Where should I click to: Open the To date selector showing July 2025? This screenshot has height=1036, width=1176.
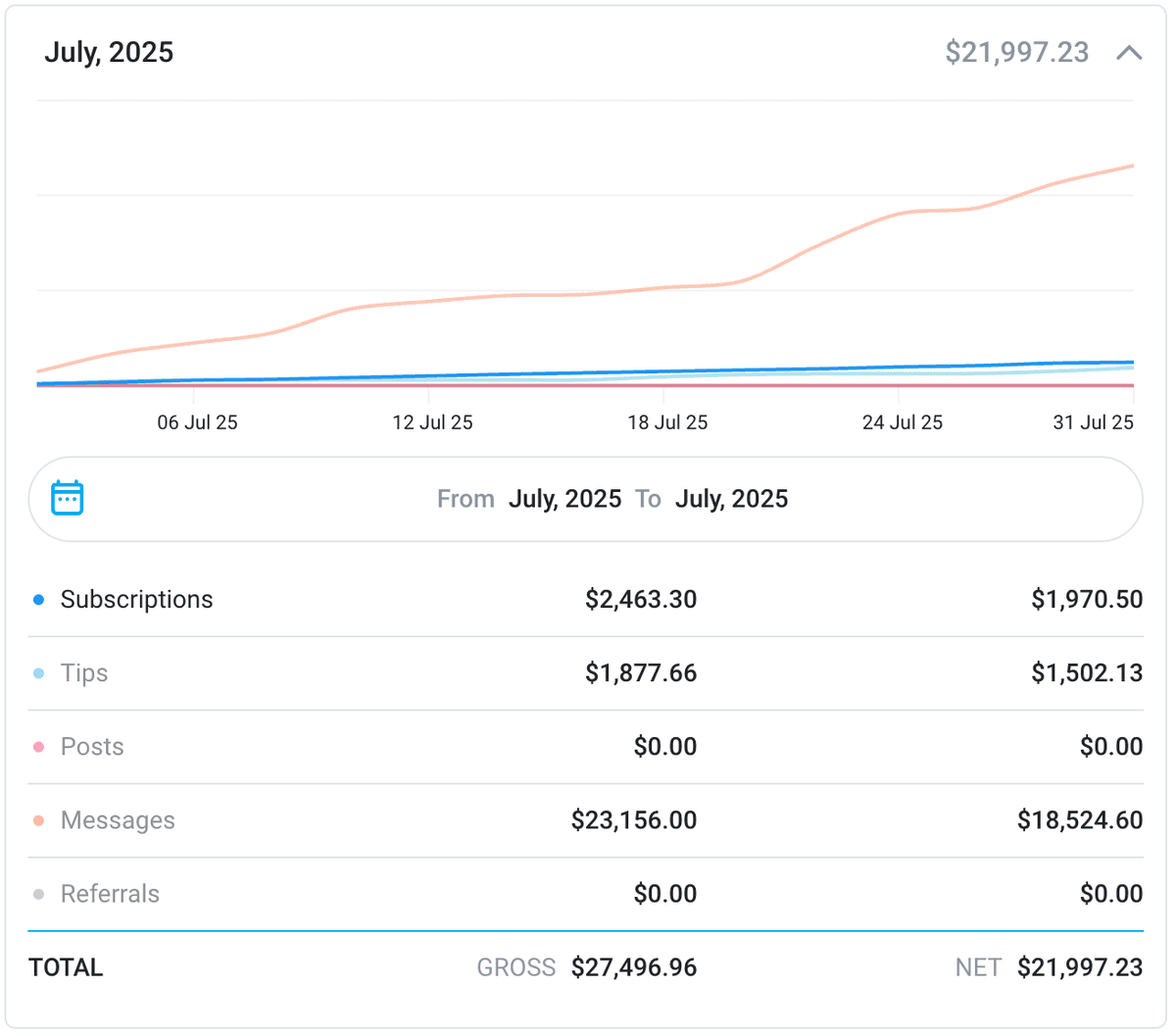(x=731, y=499)
